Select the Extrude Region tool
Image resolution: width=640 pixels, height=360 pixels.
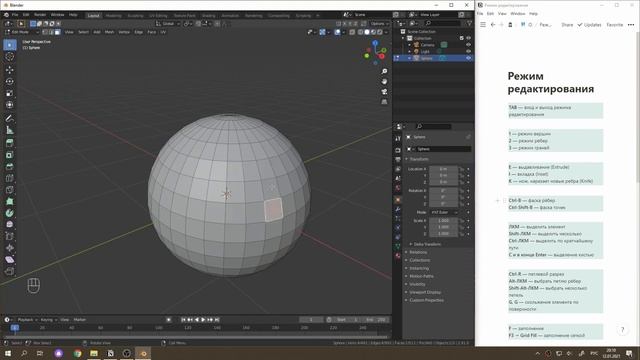pos(10,143)
